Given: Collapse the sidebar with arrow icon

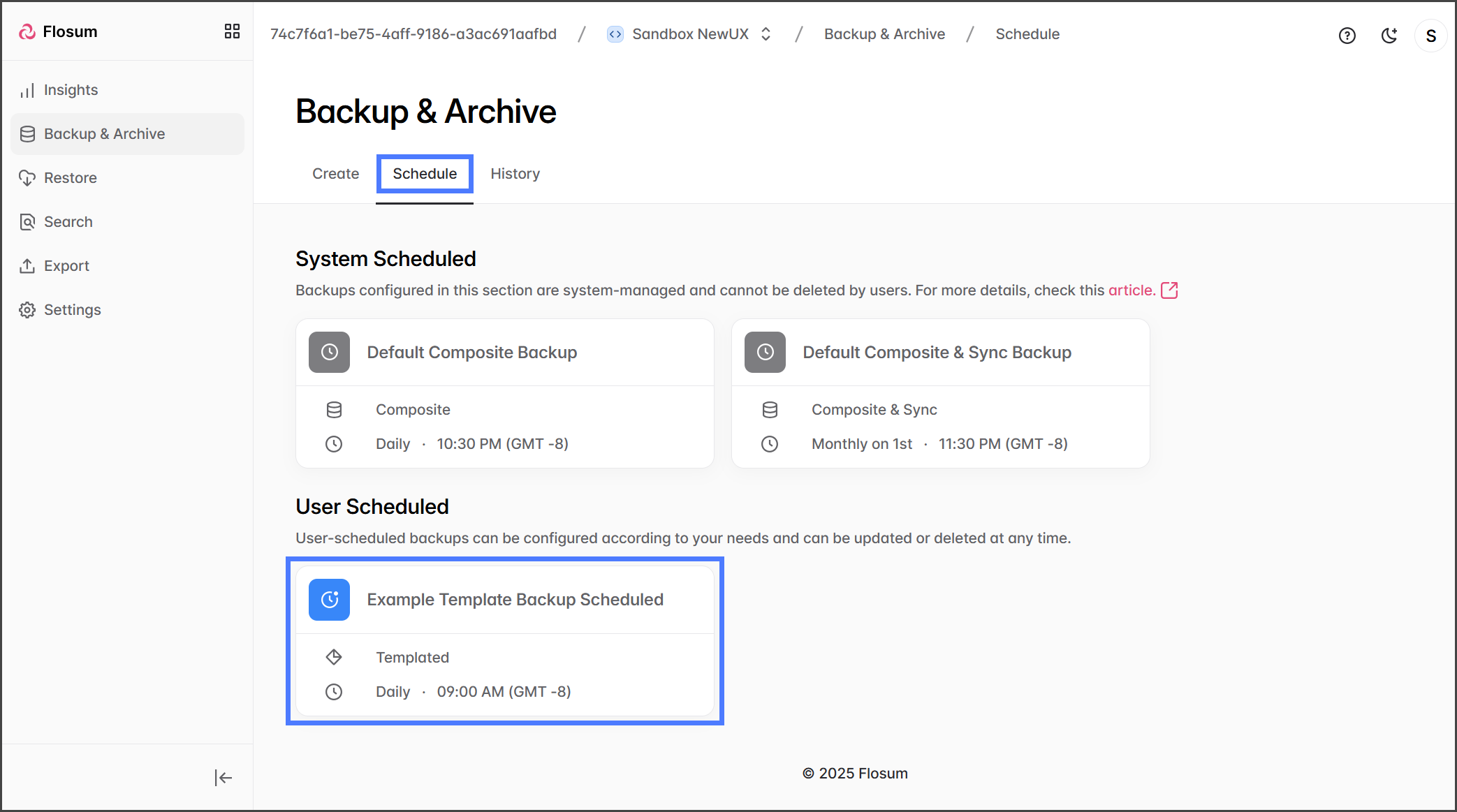Looking at the screenshot, I should (223, 777).
